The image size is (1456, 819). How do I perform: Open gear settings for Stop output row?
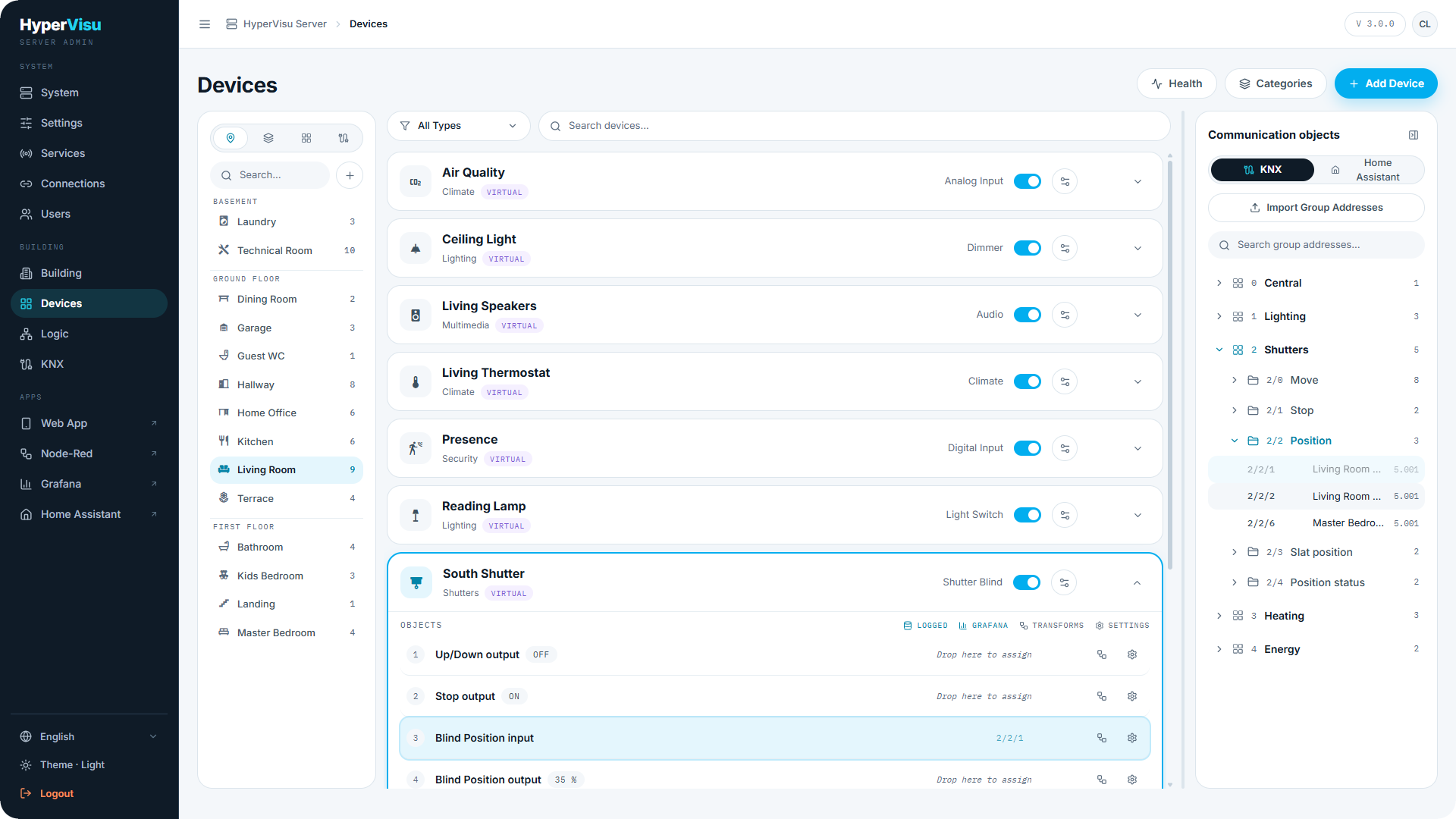click(1132, 696)
